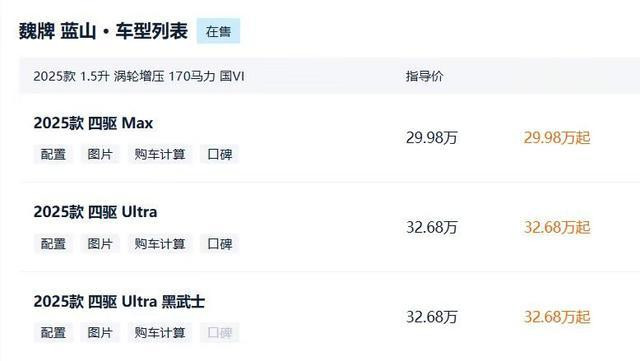
Task: Open 购车计算 for 2025款 四驱 Max
Action: 160,154
